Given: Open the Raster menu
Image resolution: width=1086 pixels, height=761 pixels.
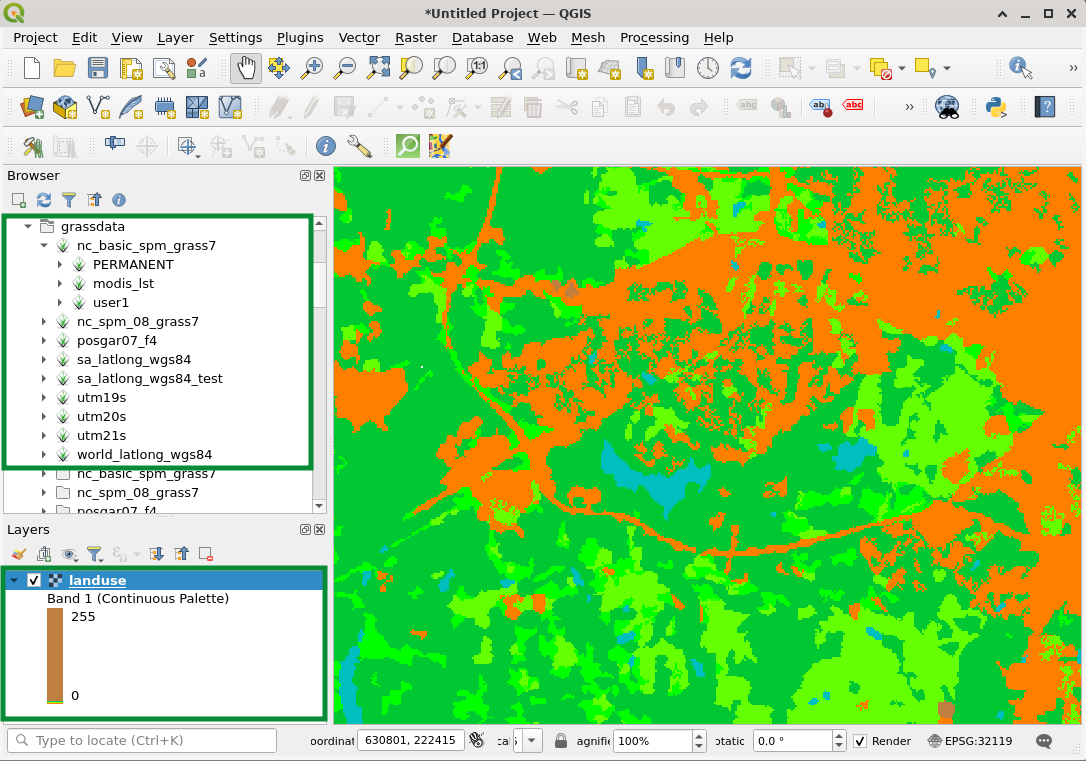Looking at the screenshot, I should pyautogui.click(x=415, y=37).
